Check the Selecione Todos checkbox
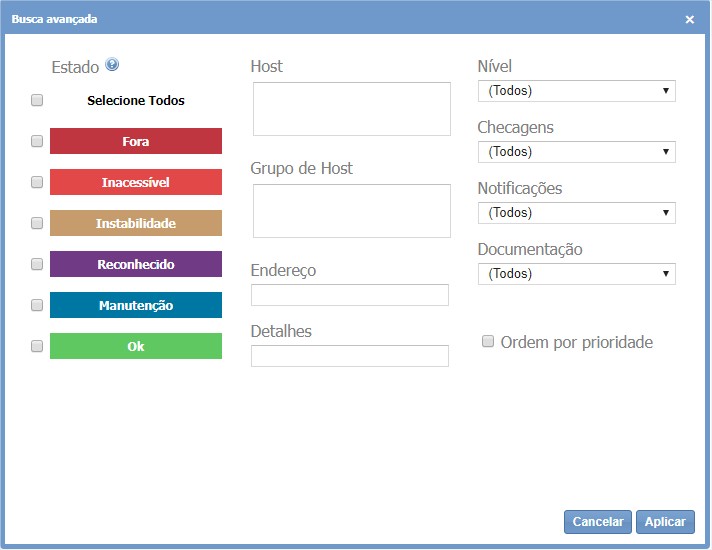Screen dimensions: 712x550 [37, 100]
